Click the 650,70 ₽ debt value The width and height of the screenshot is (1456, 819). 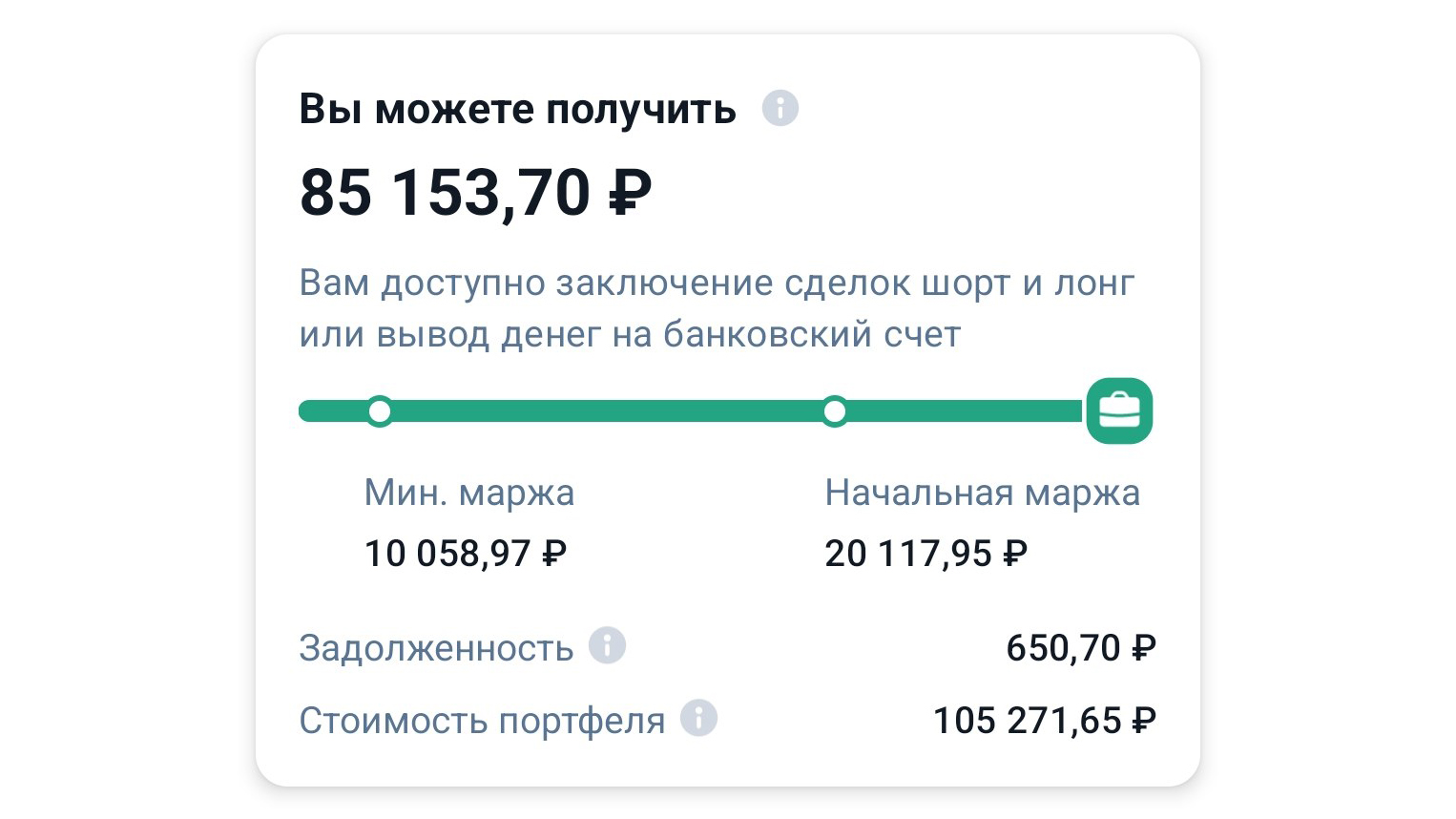[x=1081, y=648]
